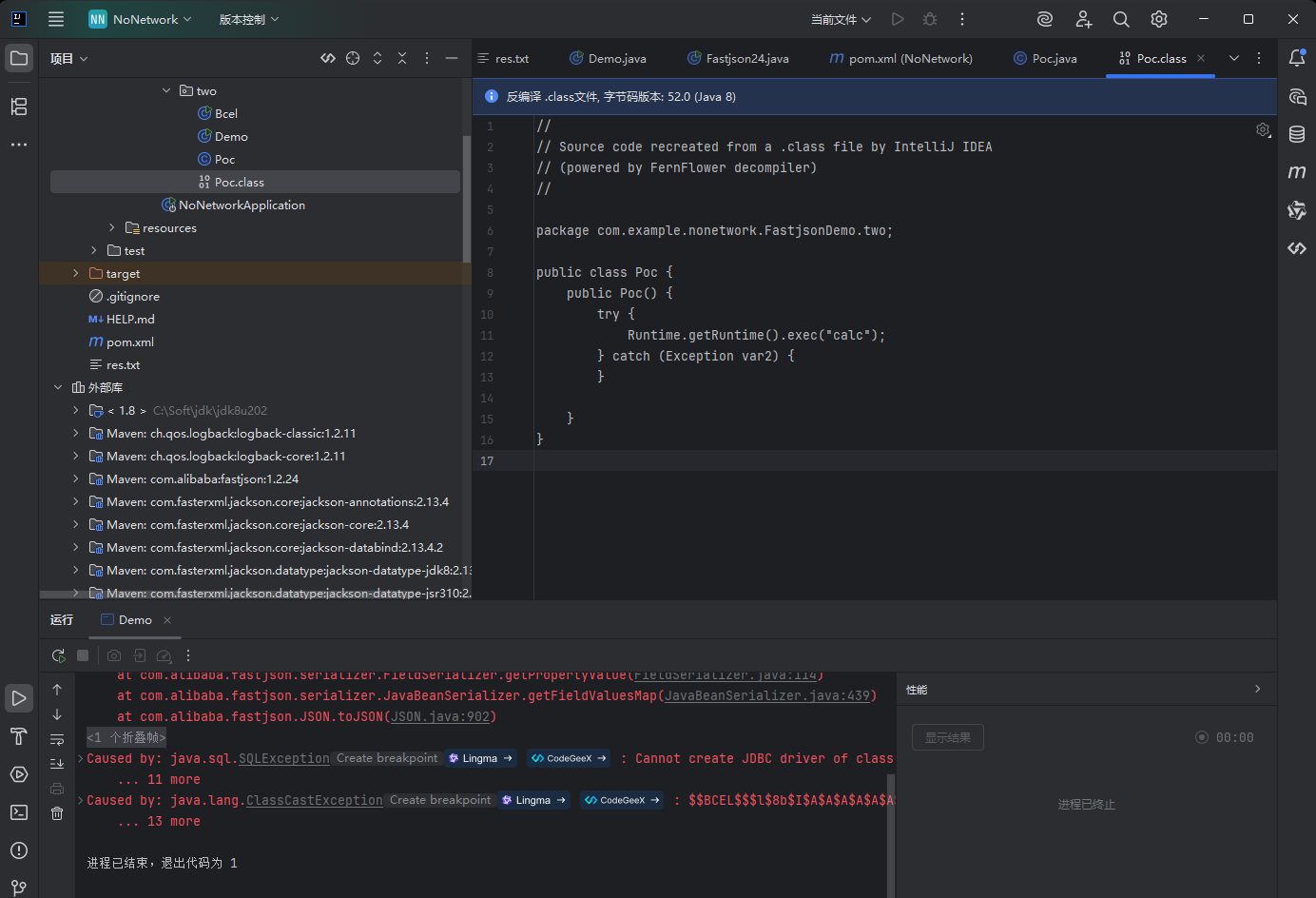
Task: Collapse external libraries node
Action: pyautogui.click(x=58, y=387)
